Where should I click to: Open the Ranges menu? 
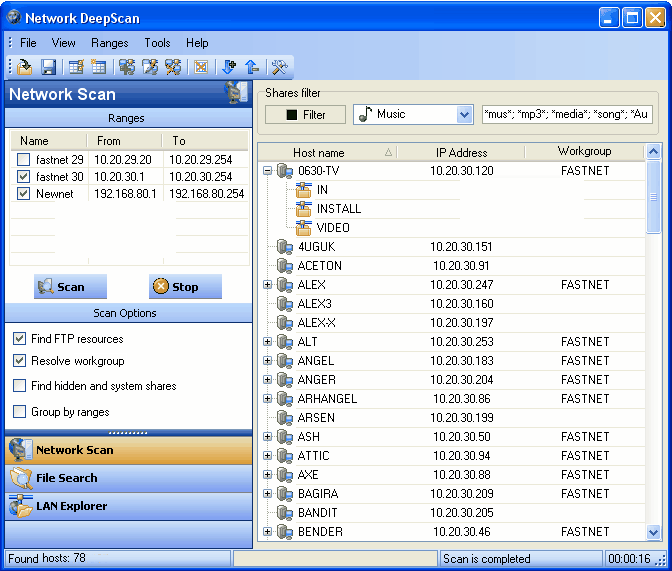[x=110, y=43]
